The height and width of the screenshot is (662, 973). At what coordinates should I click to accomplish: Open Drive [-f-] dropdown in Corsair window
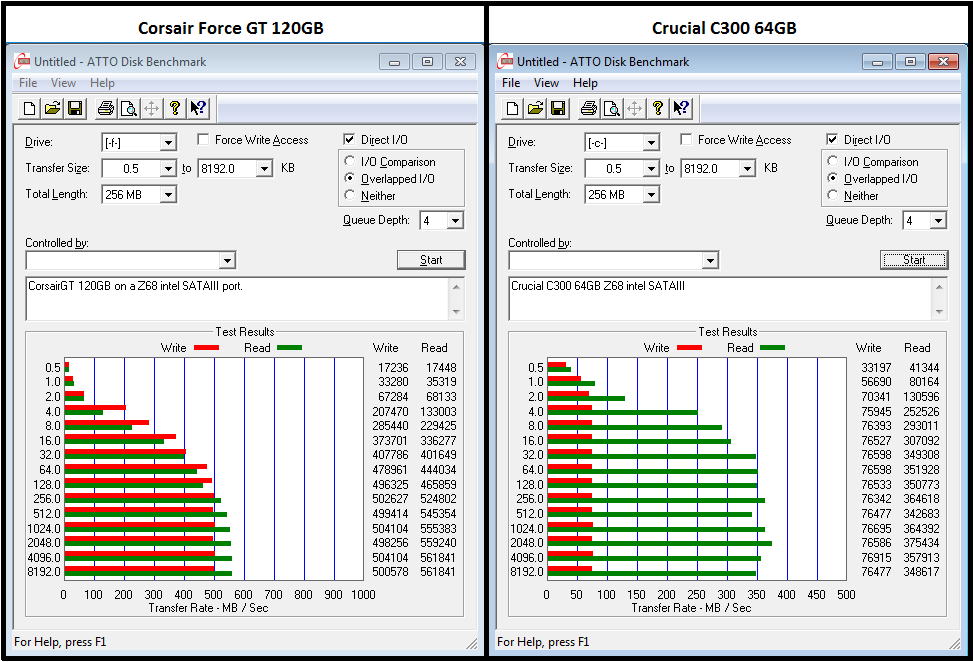(168, 143)
